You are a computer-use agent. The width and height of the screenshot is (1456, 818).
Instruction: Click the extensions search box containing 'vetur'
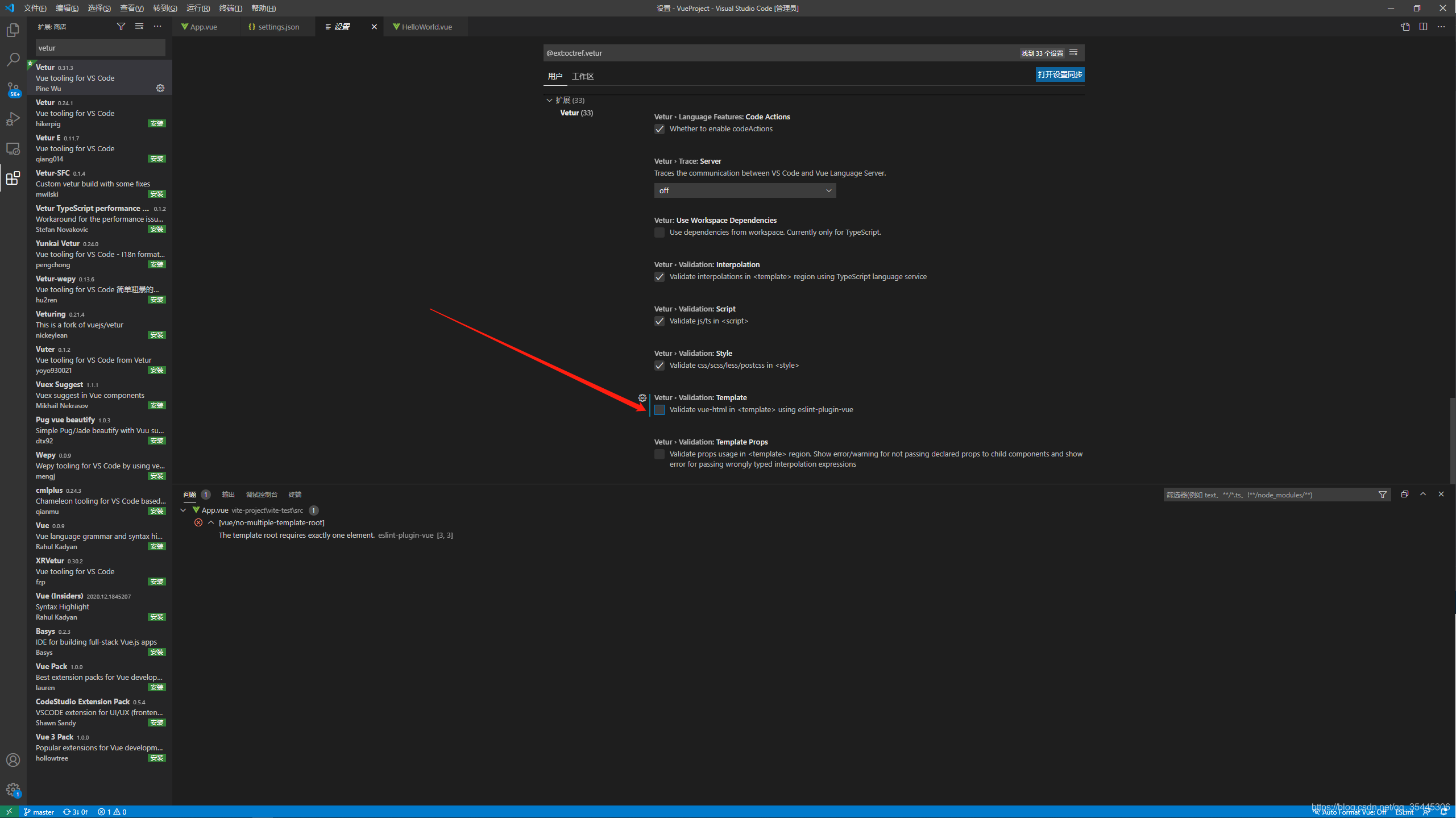100,48
